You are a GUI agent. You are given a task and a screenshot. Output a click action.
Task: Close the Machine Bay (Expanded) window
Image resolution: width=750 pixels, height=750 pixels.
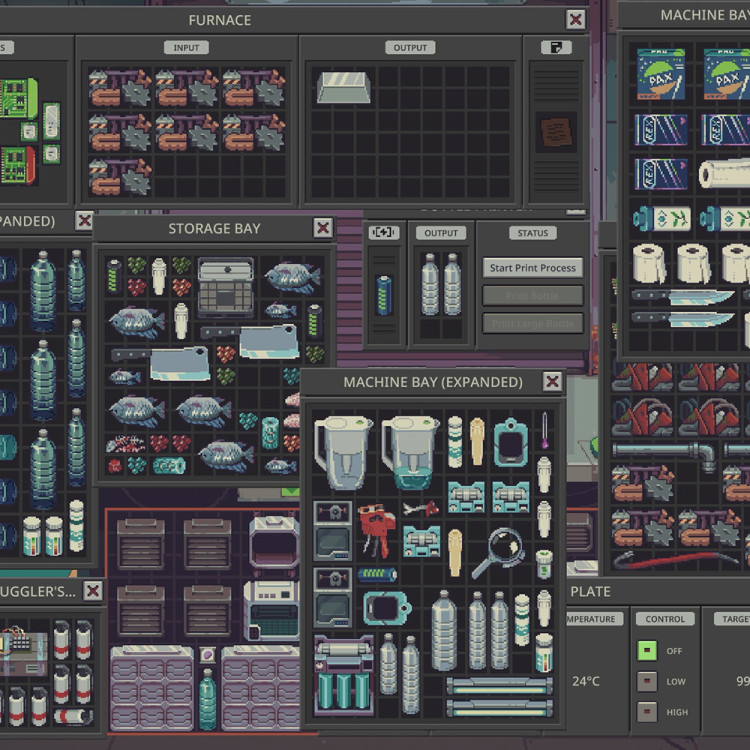point(552,381)
